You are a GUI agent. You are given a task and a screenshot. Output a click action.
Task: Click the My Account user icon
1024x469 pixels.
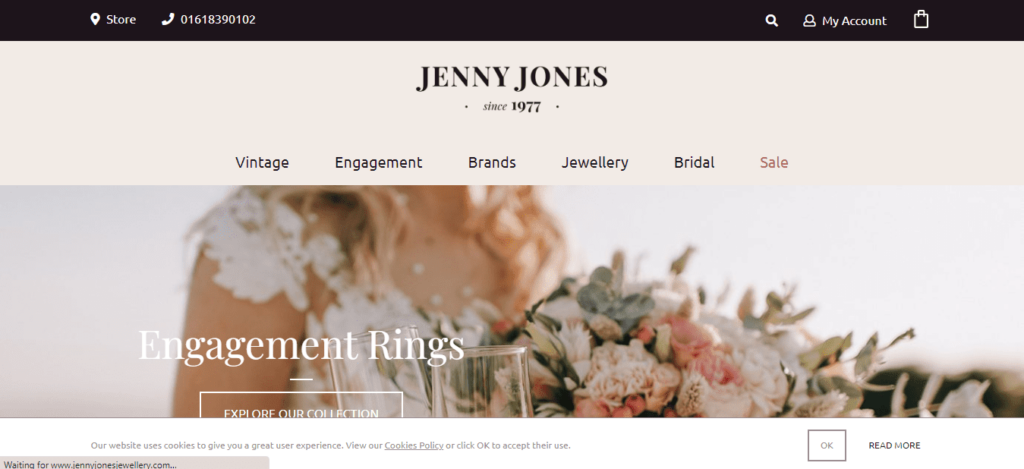coord(809,21)
